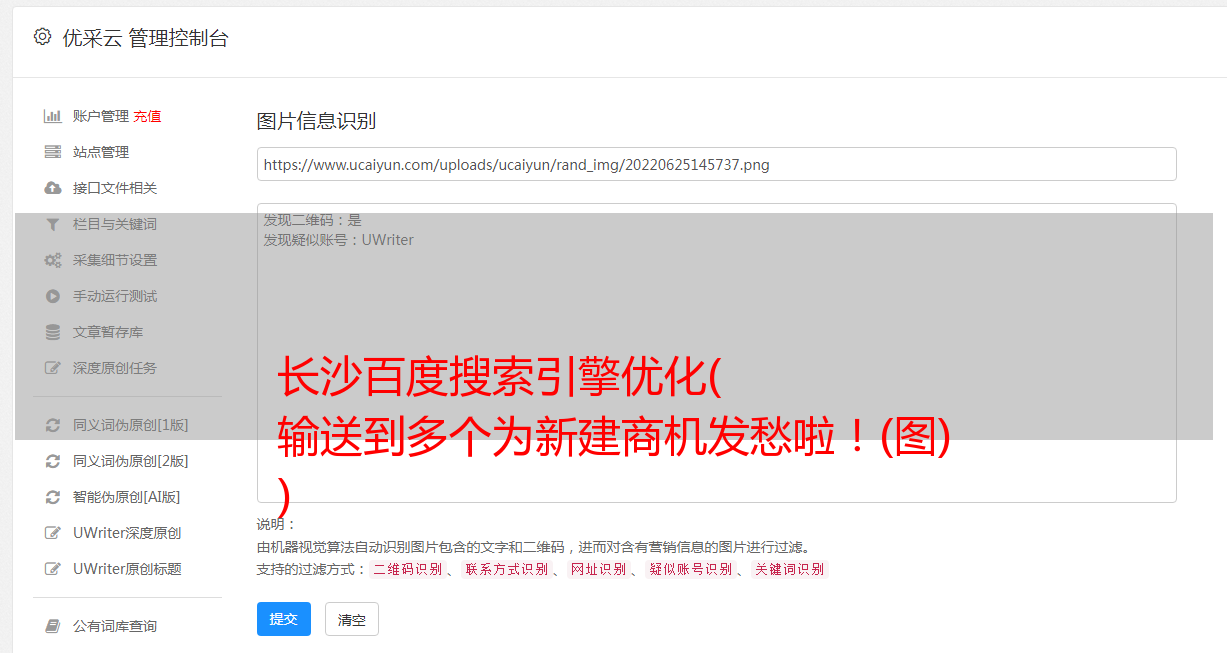Open the gears icon for 采集细节设置
1227x653 pixels.
(53, 260)
